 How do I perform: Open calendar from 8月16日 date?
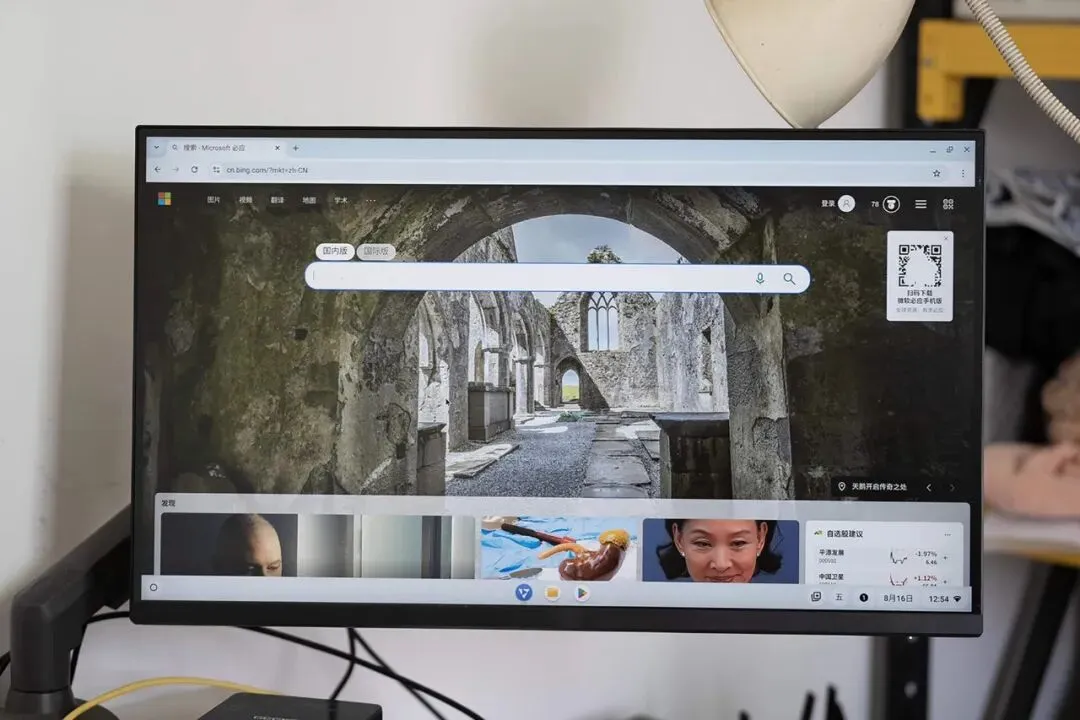click(898, 599)
